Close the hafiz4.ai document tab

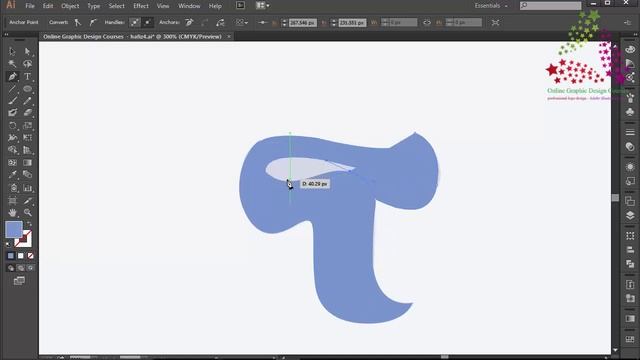(x=229, y=36)
